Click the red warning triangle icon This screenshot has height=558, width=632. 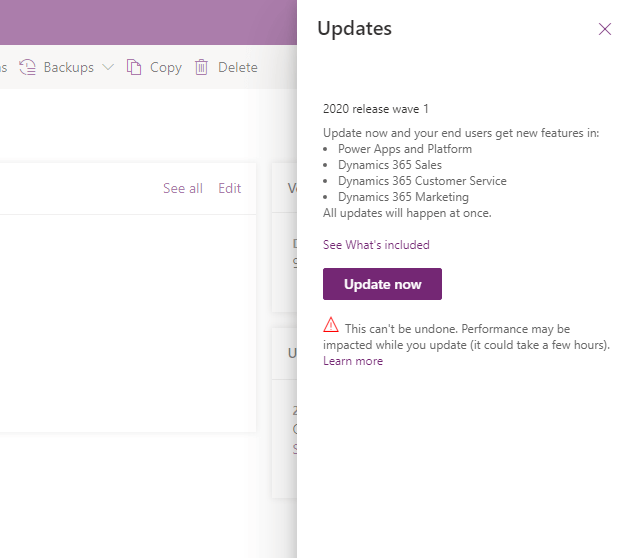331,325
